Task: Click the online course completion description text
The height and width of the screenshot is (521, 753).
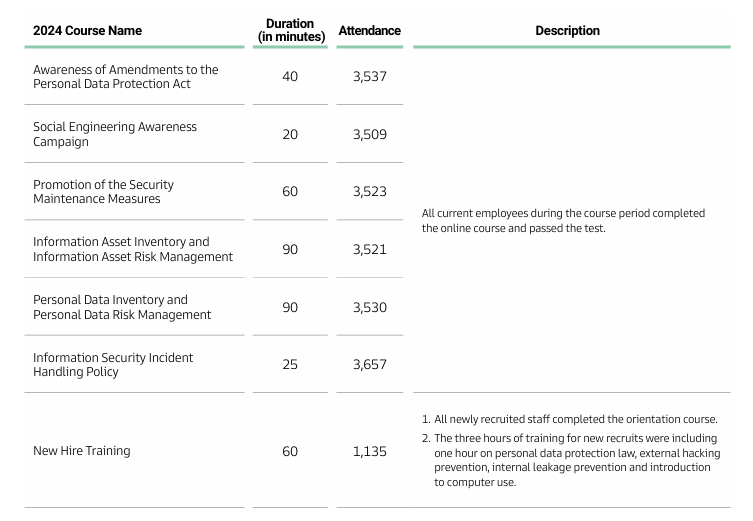Action: point(563,221)
